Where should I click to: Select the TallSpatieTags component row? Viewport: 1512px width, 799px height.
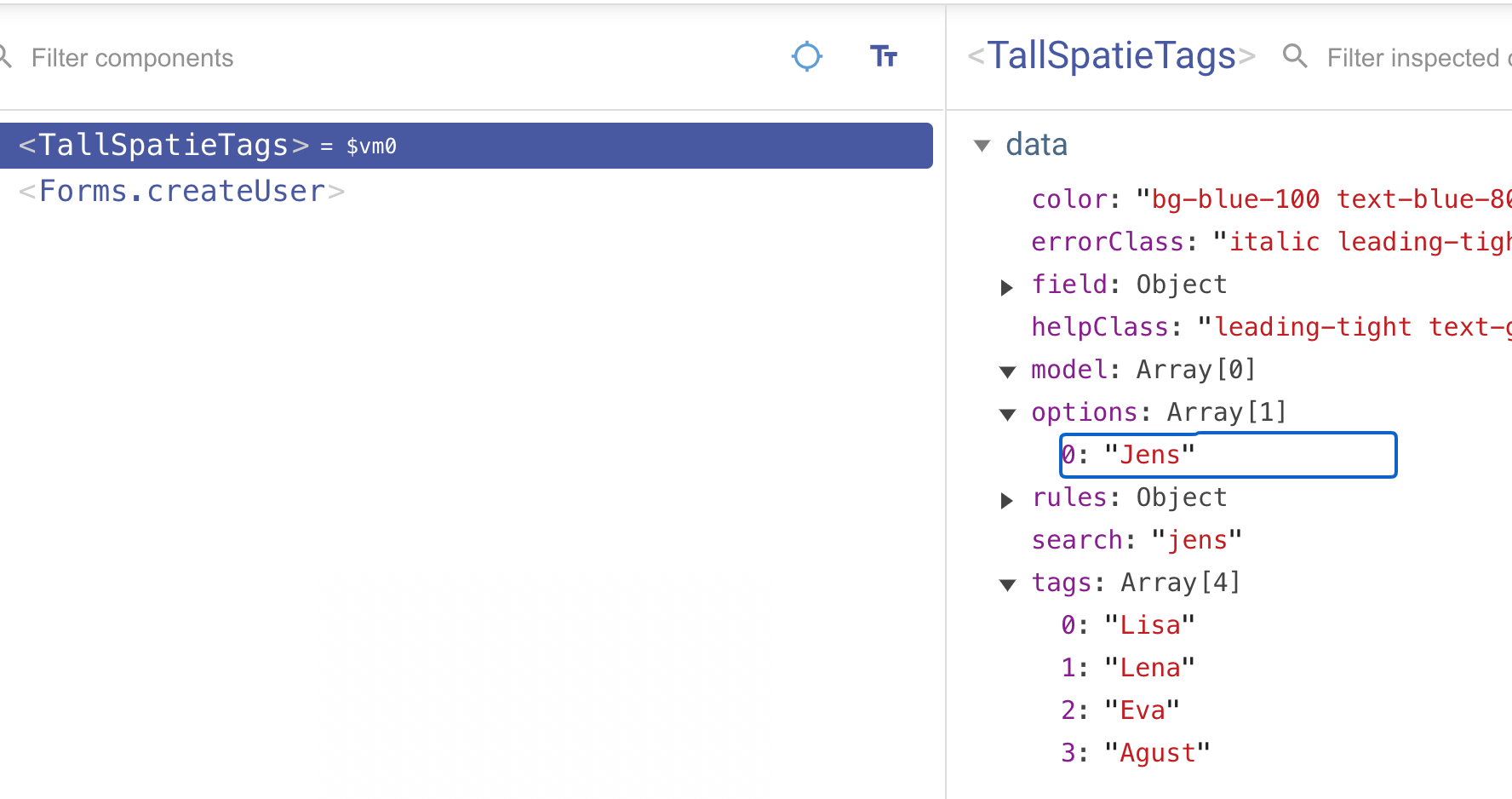[467, 146]
